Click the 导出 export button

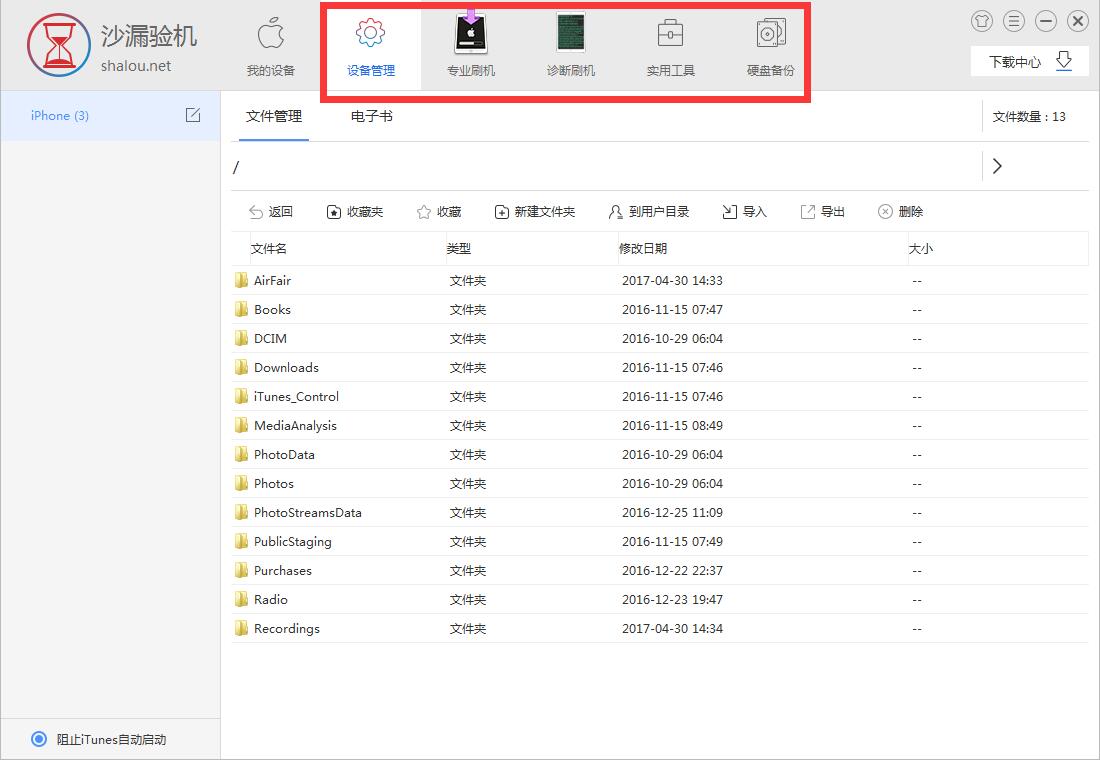point(823,211)
